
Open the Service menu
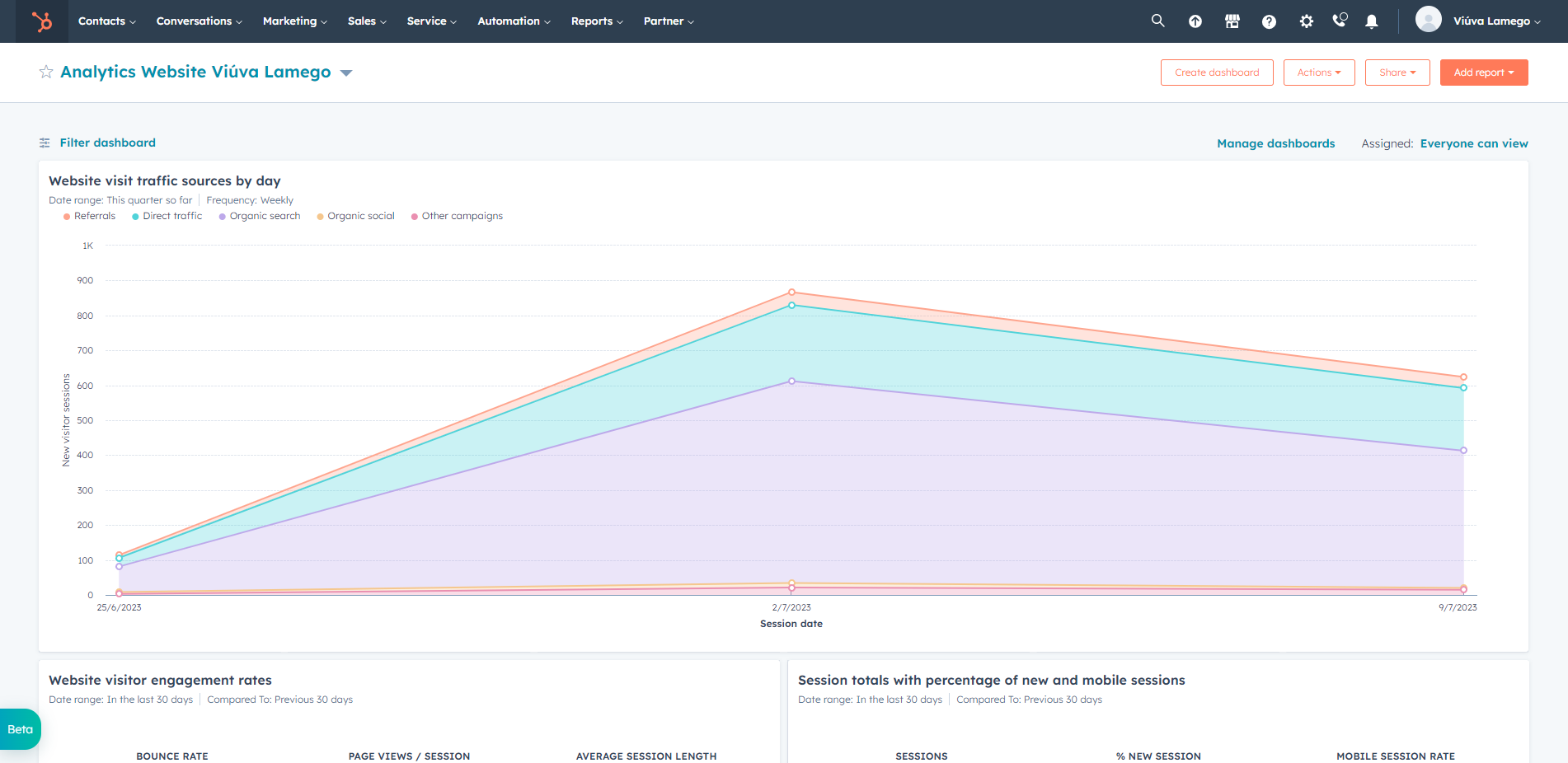(432, 21)
